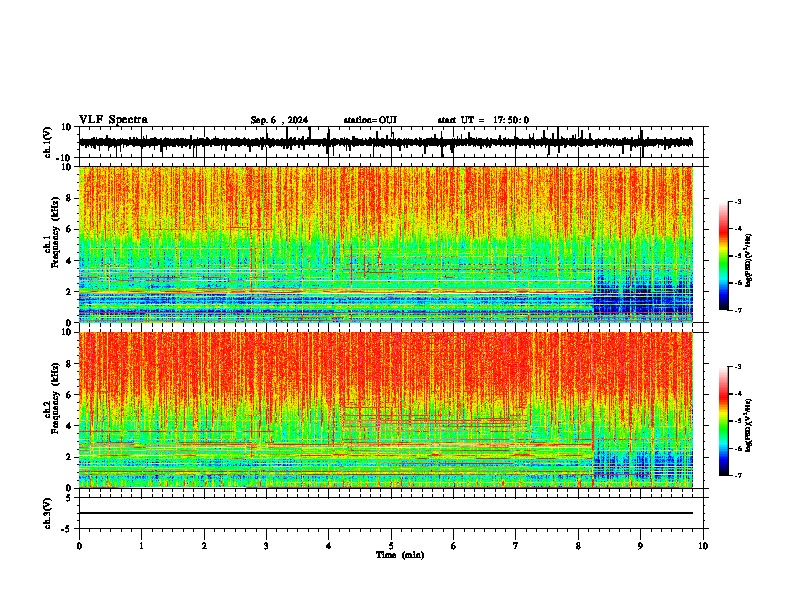Click the ch.1 spectrogram color scale bar
Viewport: 792px width, 612px height.
(723, 256)
